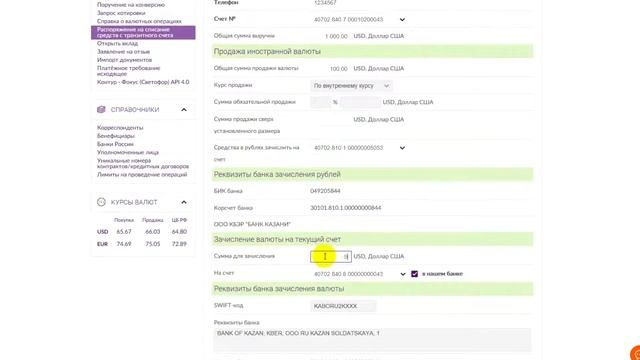Open Платёжное требование исходящее
The image size is (640, 360).
[128, 71]
